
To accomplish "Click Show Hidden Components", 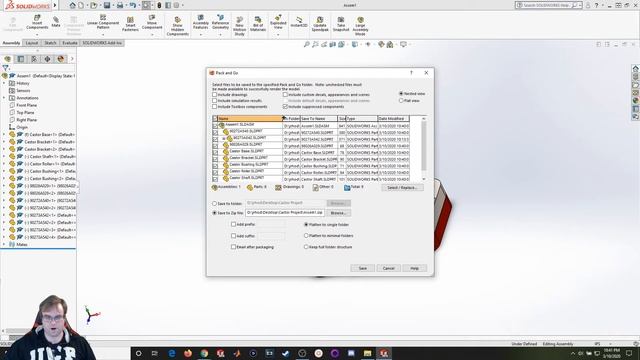I will tap(178, 26).
